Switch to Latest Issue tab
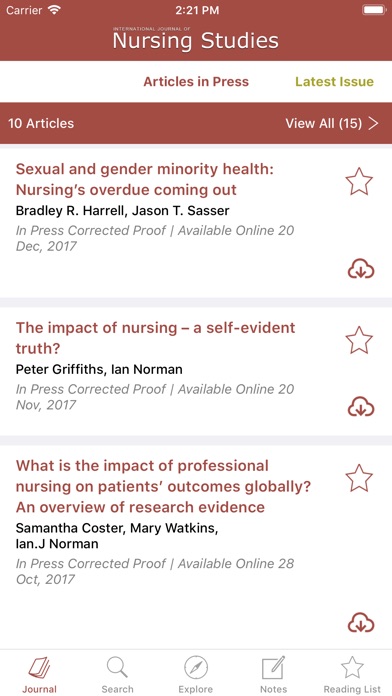The width and height of the screenshot is (392, 696). pos(334,82)
